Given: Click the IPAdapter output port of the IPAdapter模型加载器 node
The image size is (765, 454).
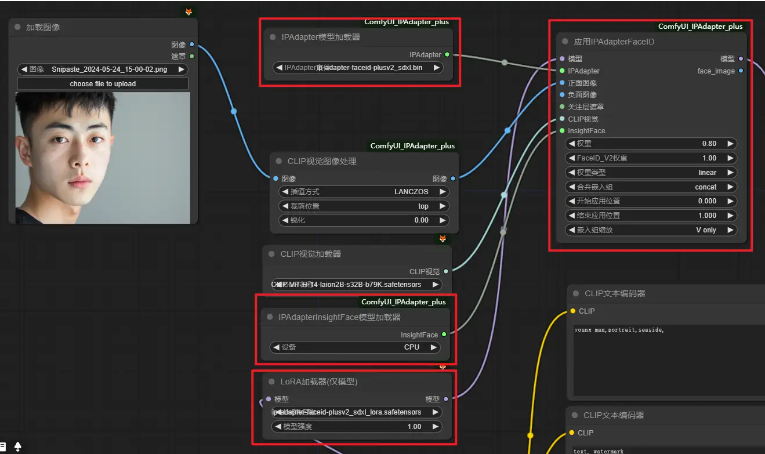Looking at the screenshot, I should tap(447, 55).
